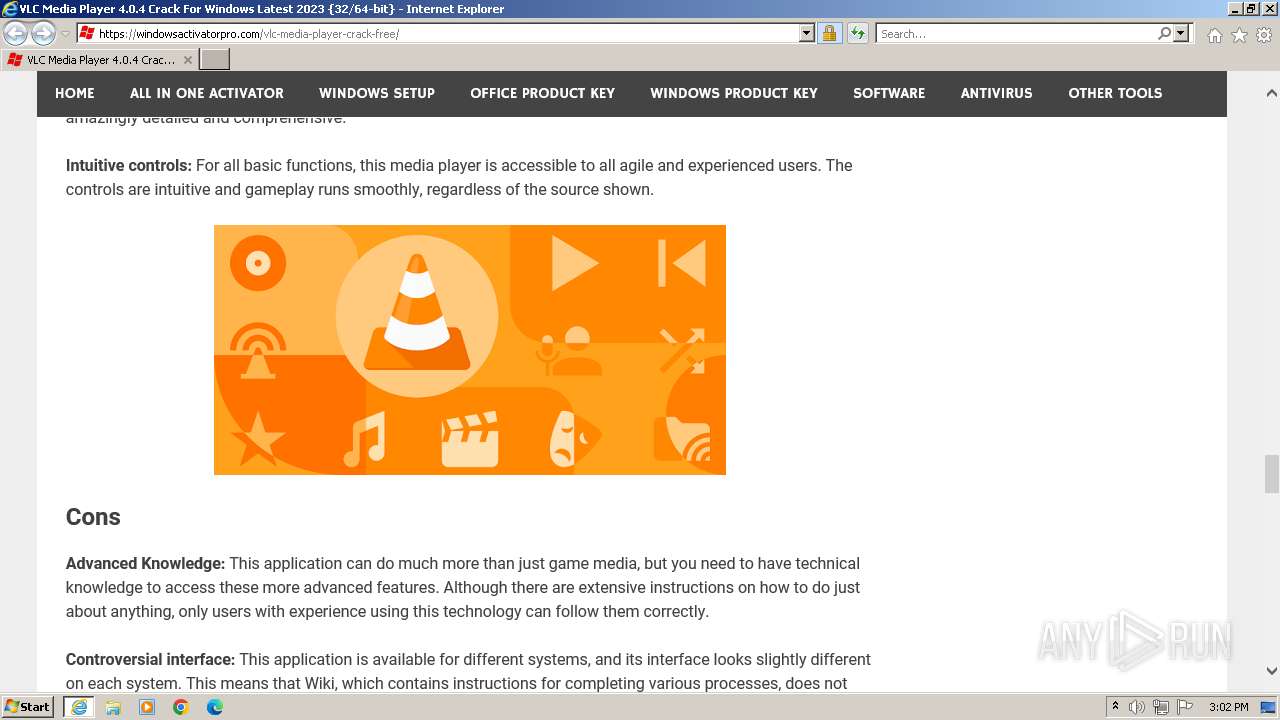Close the VLC Media Player tab
This screenshot has width=1280, height=720.
pos(187,60)
